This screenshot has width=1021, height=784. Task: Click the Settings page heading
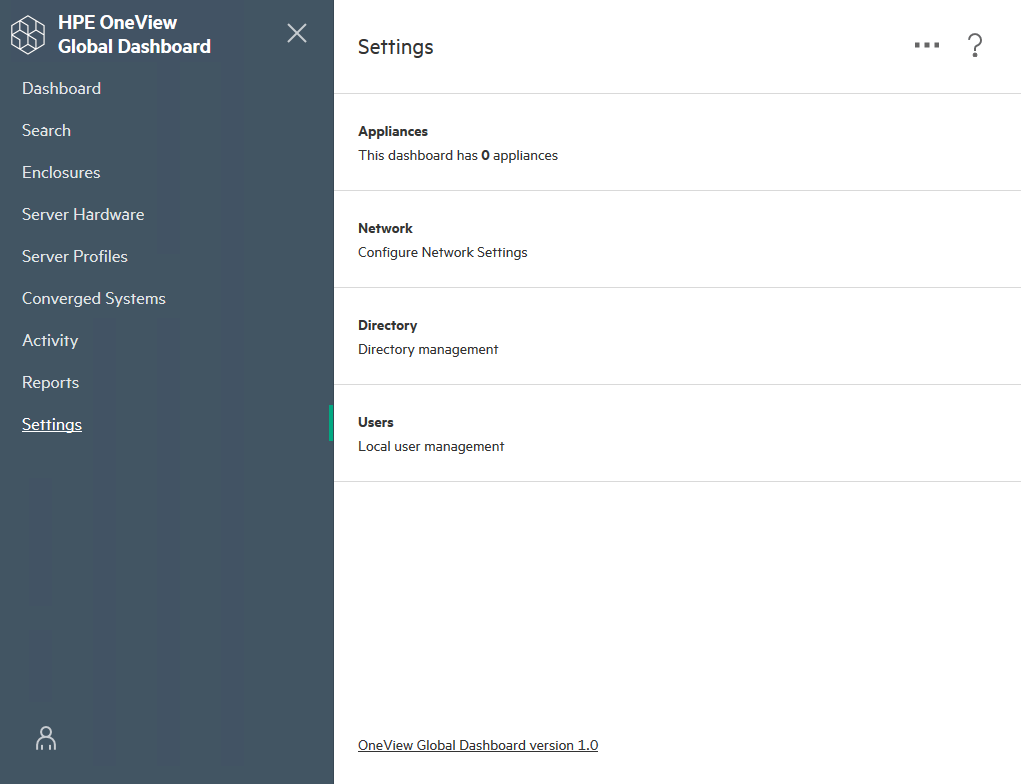point(396,47)
